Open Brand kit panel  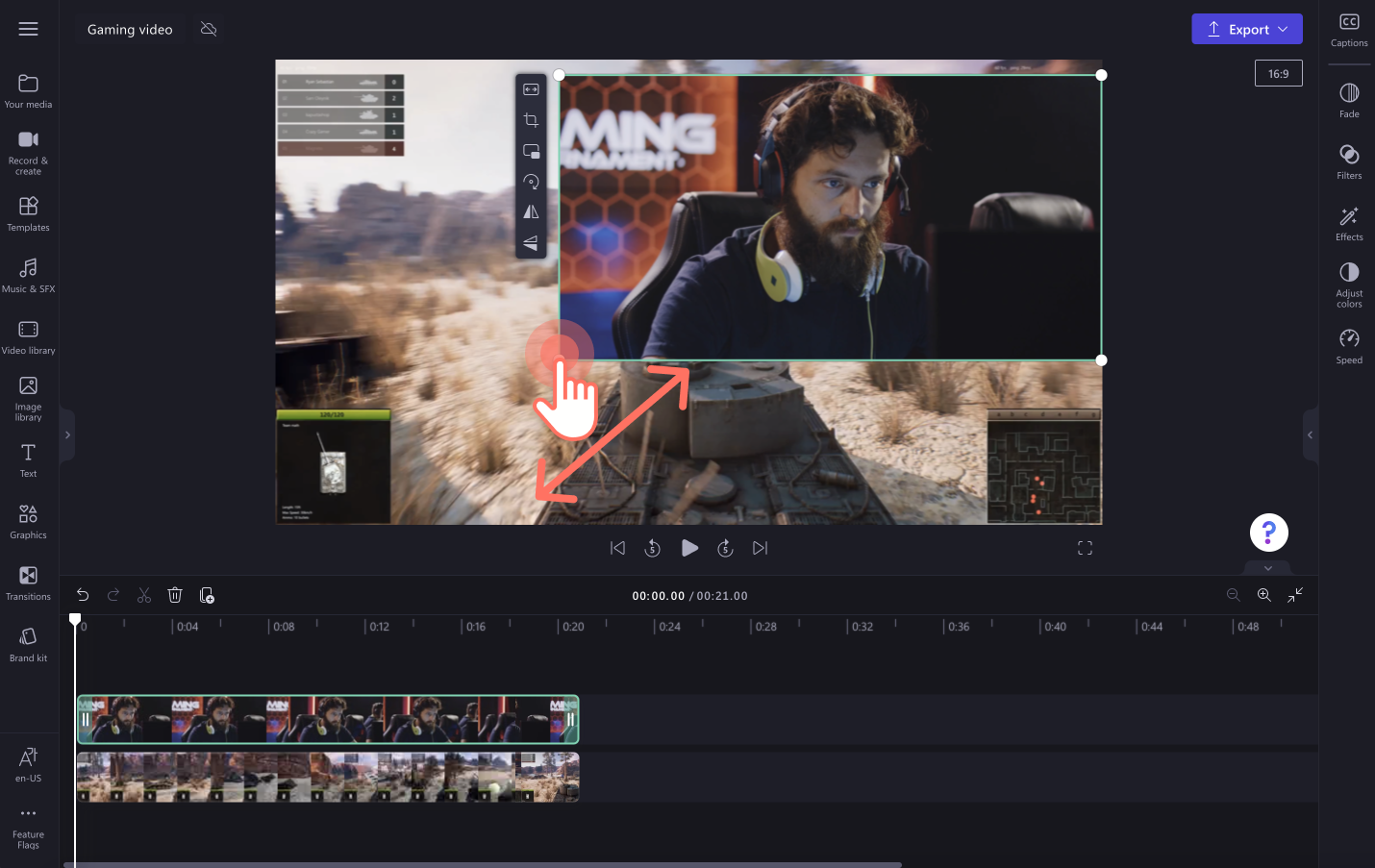pyautogui.click(x=29, y=645)
